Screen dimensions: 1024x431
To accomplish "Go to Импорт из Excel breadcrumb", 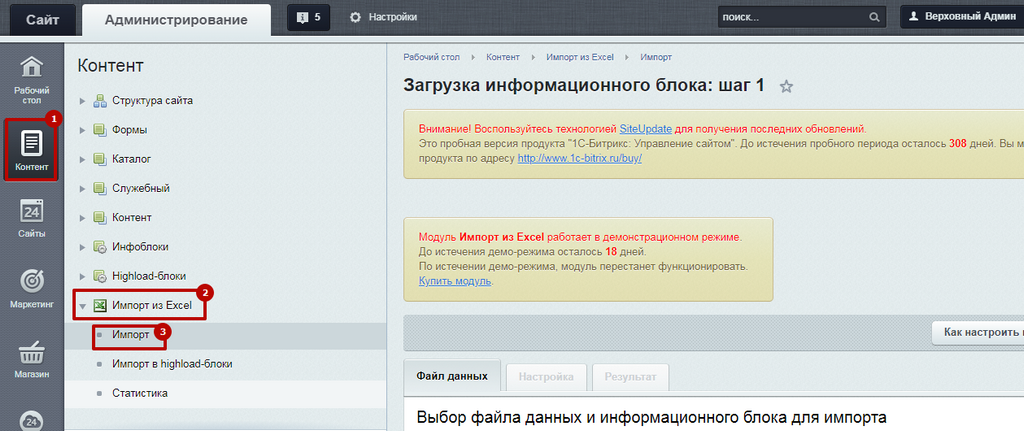I will point(580,57).
